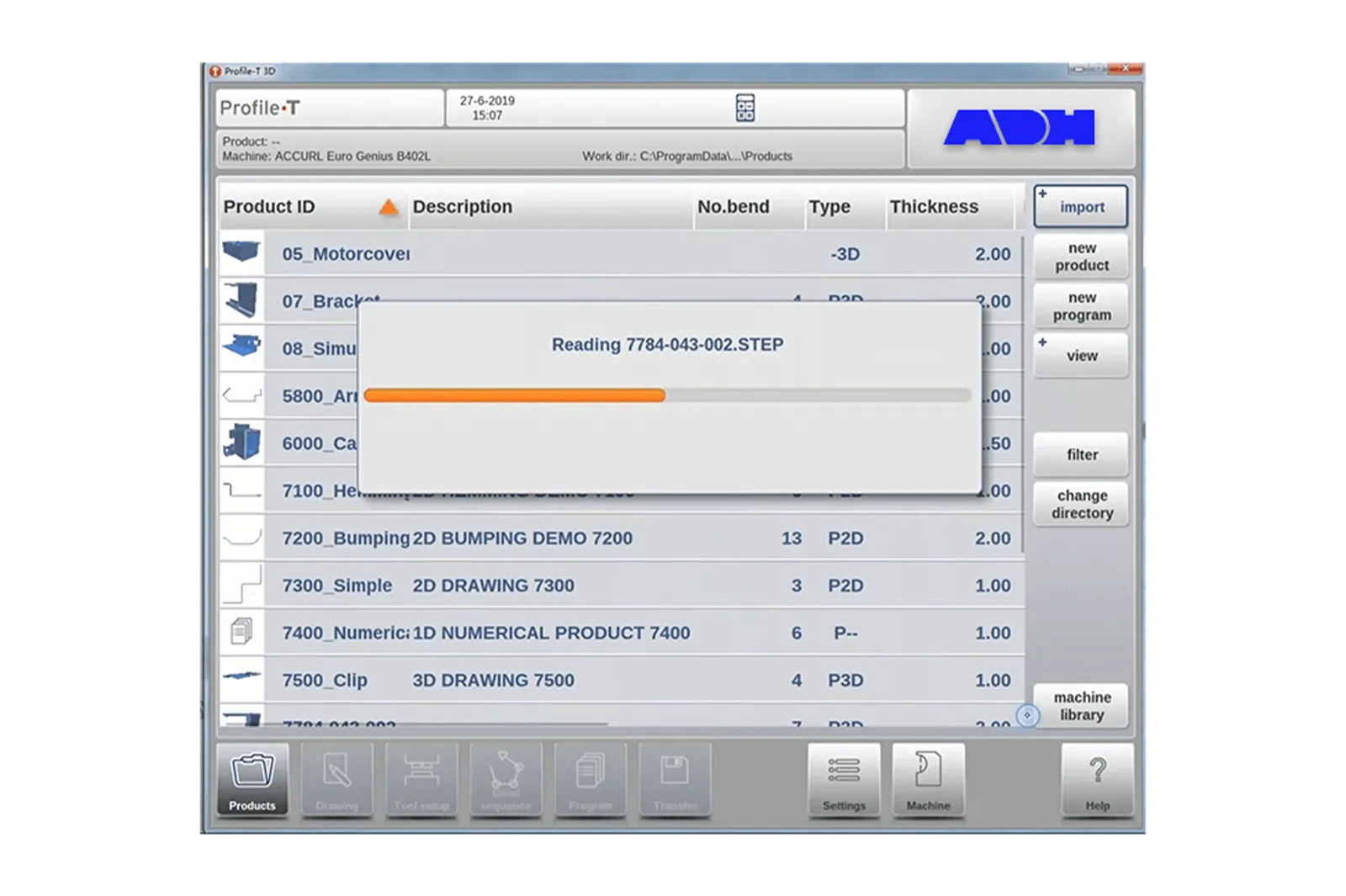Screen dimensions: 1346x896
Task: Open the Drawing section
Action: [336, 781]
